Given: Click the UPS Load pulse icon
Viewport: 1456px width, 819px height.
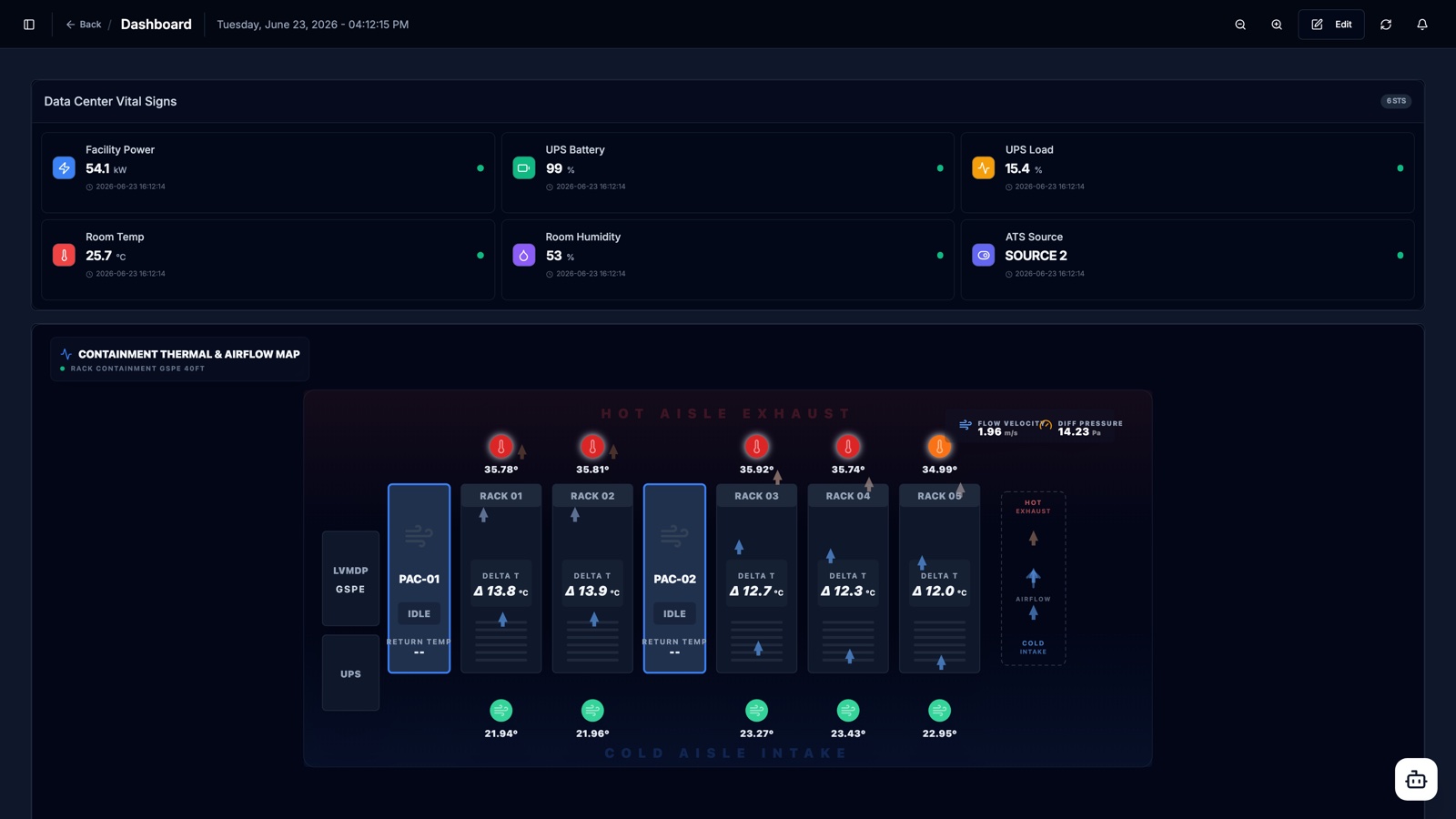Looking at the screenshot, I should [x=984, y=168].
